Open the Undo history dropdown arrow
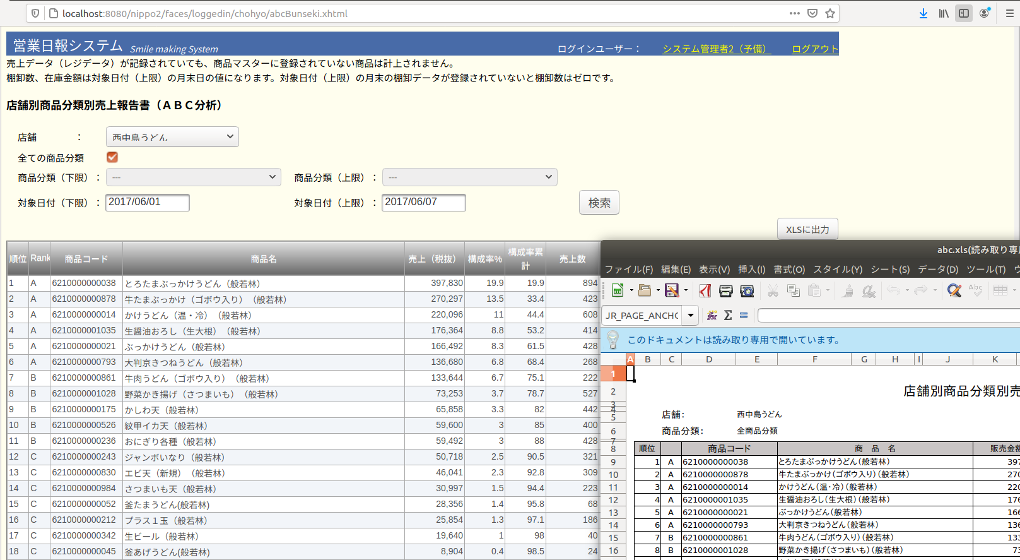The image size is (1020, 560). (x=907, y=291)
